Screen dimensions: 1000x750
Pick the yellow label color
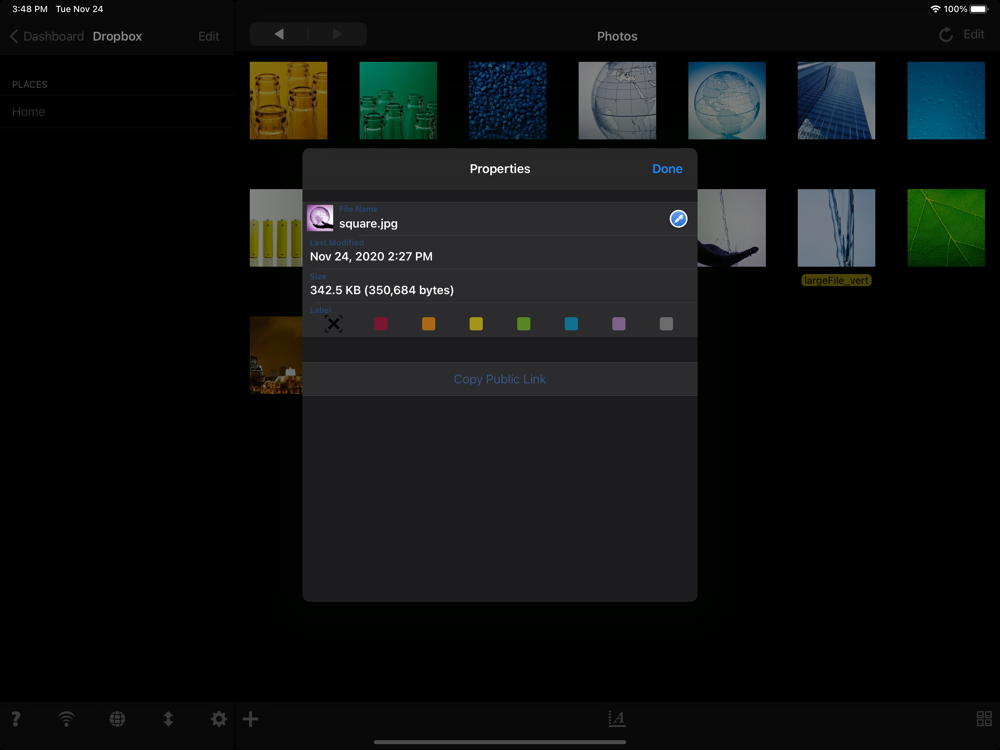(476, 324)
